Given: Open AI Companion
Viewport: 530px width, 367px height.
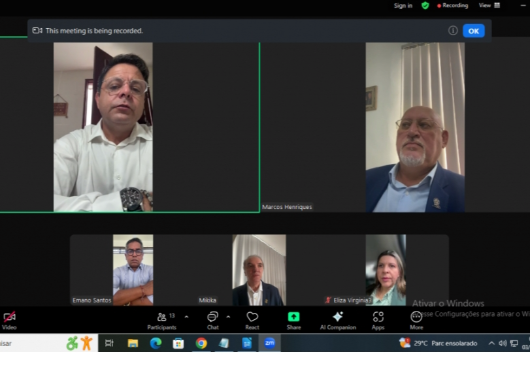Looking at the screenshot, I should (338, 321).
